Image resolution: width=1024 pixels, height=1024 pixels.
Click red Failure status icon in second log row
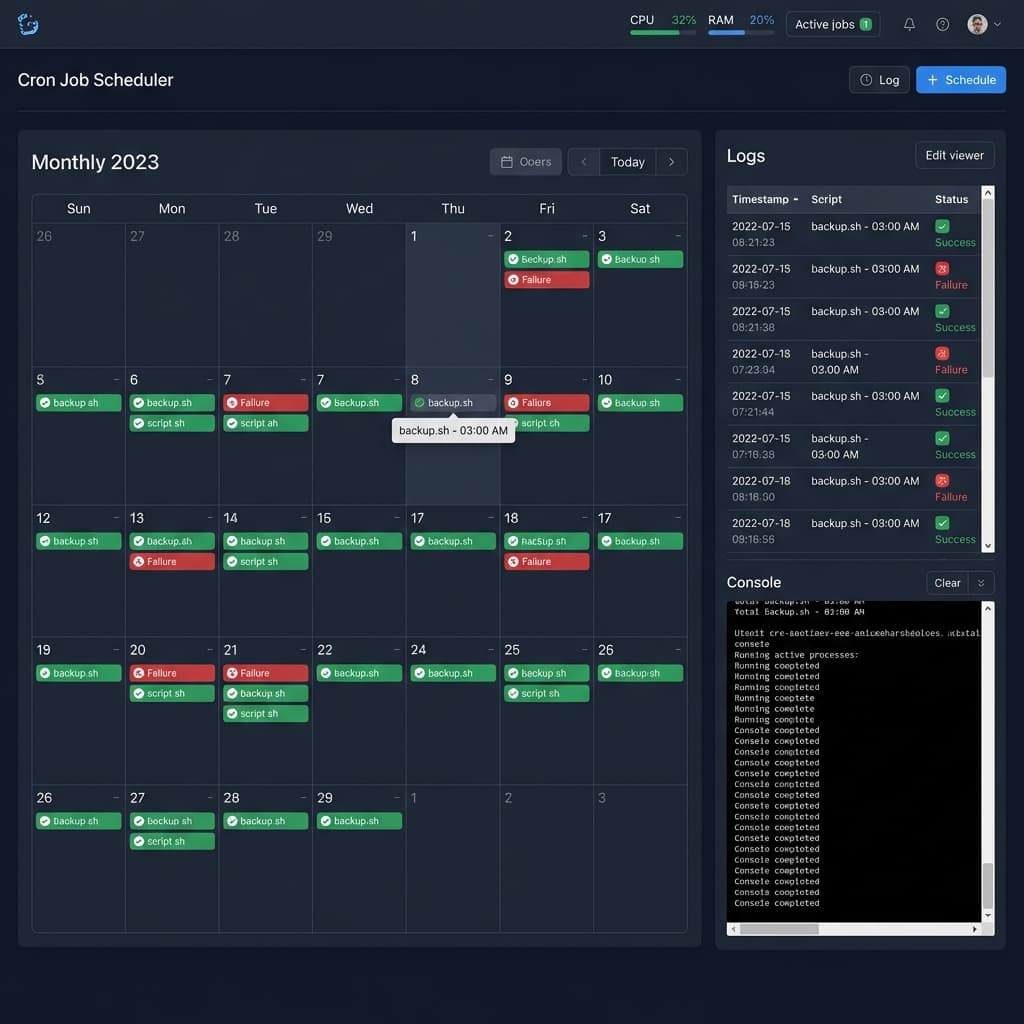(942, 269)
